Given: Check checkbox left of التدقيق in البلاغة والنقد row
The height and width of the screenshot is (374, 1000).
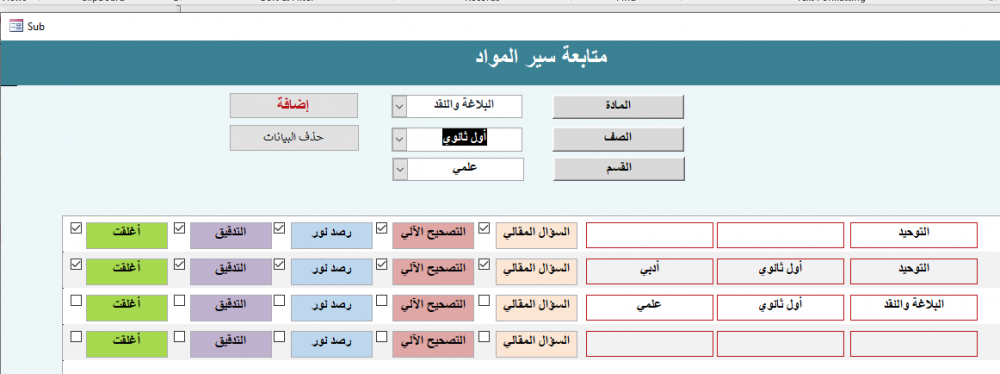Looking at the screenshot, I should (x=180, y=300).
